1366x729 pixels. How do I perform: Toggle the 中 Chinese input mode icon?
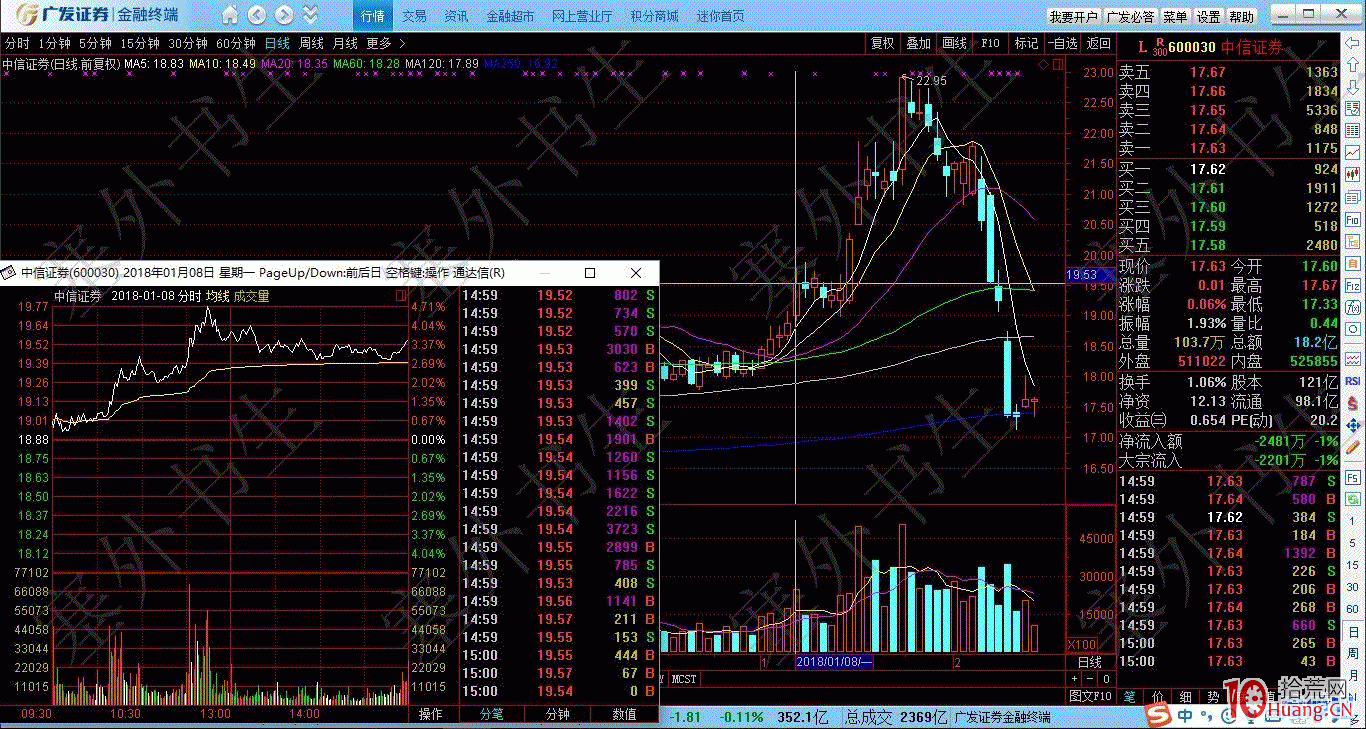point(1186,717)
